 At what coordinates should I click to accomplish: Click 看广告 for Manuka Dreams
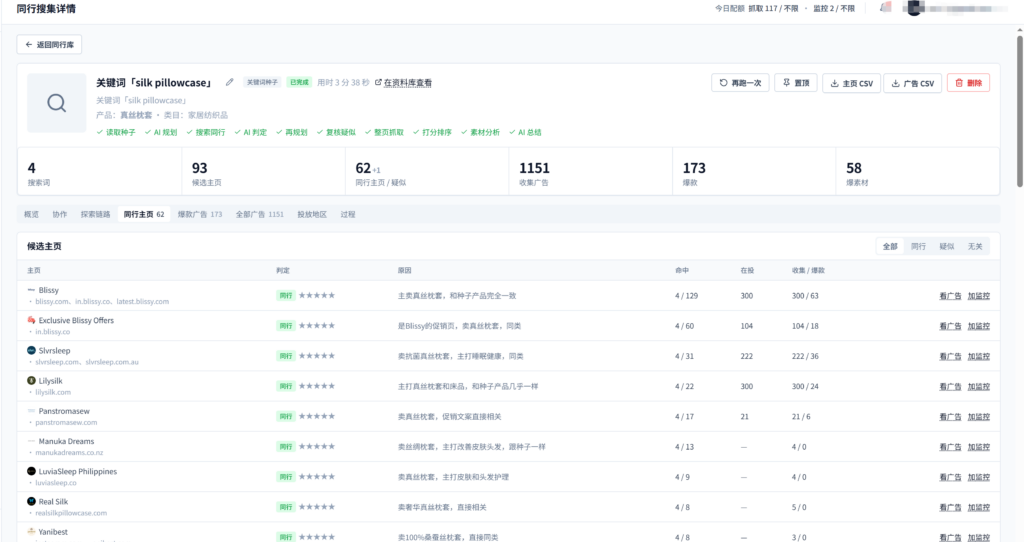pyautogui.click(x=950, y=447)
